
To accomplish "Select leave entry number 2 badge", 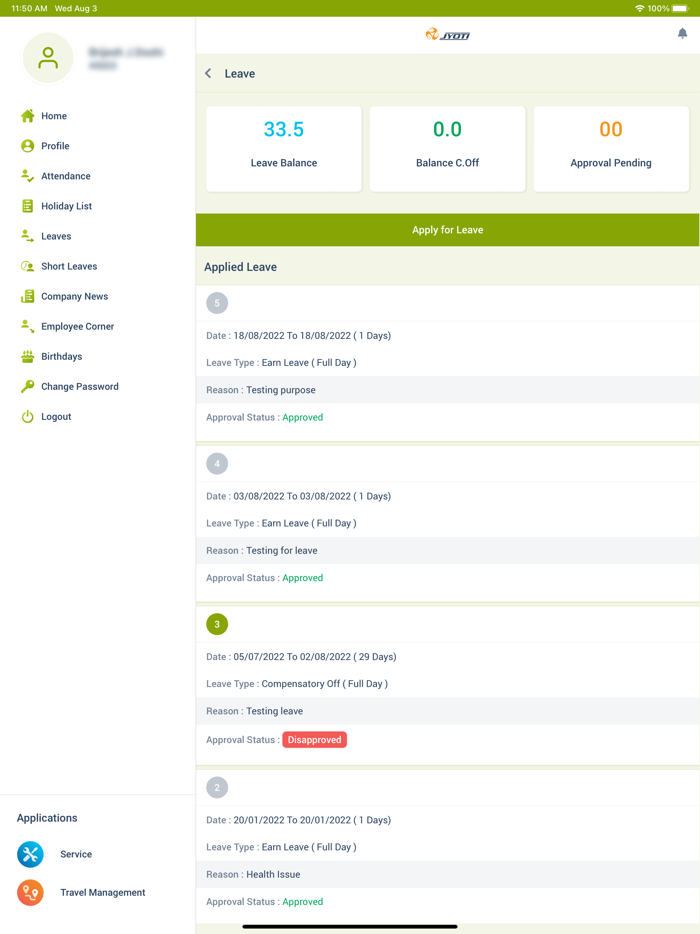I will click(x=217, y=787).
